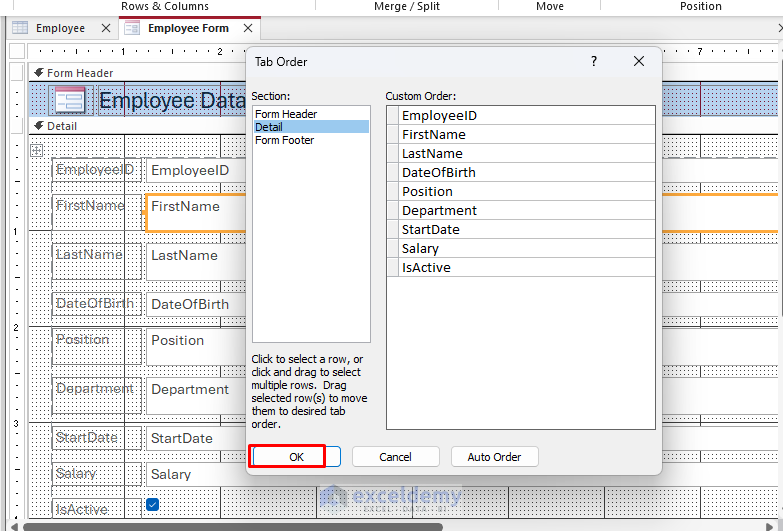Select the Salary text box on form

[x=196, y=474]
